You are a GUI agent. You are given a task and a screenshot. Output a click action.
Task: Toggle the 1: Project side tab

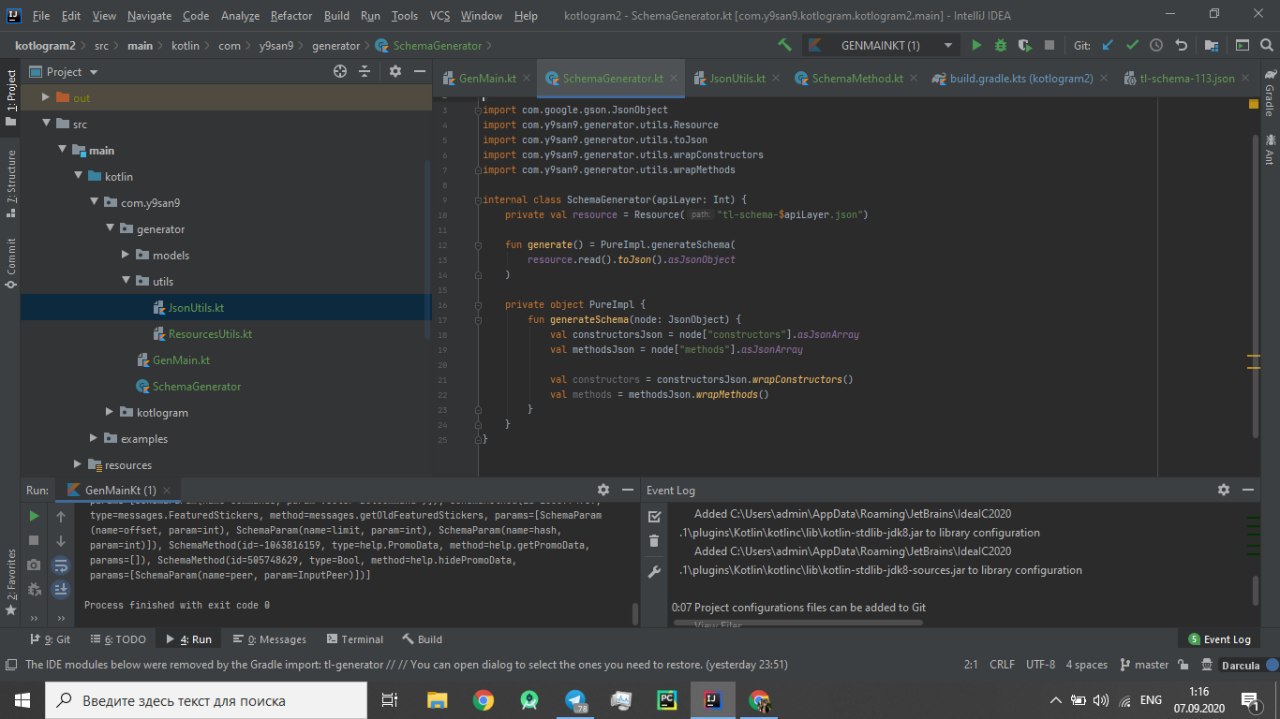[x=10, y=97]
